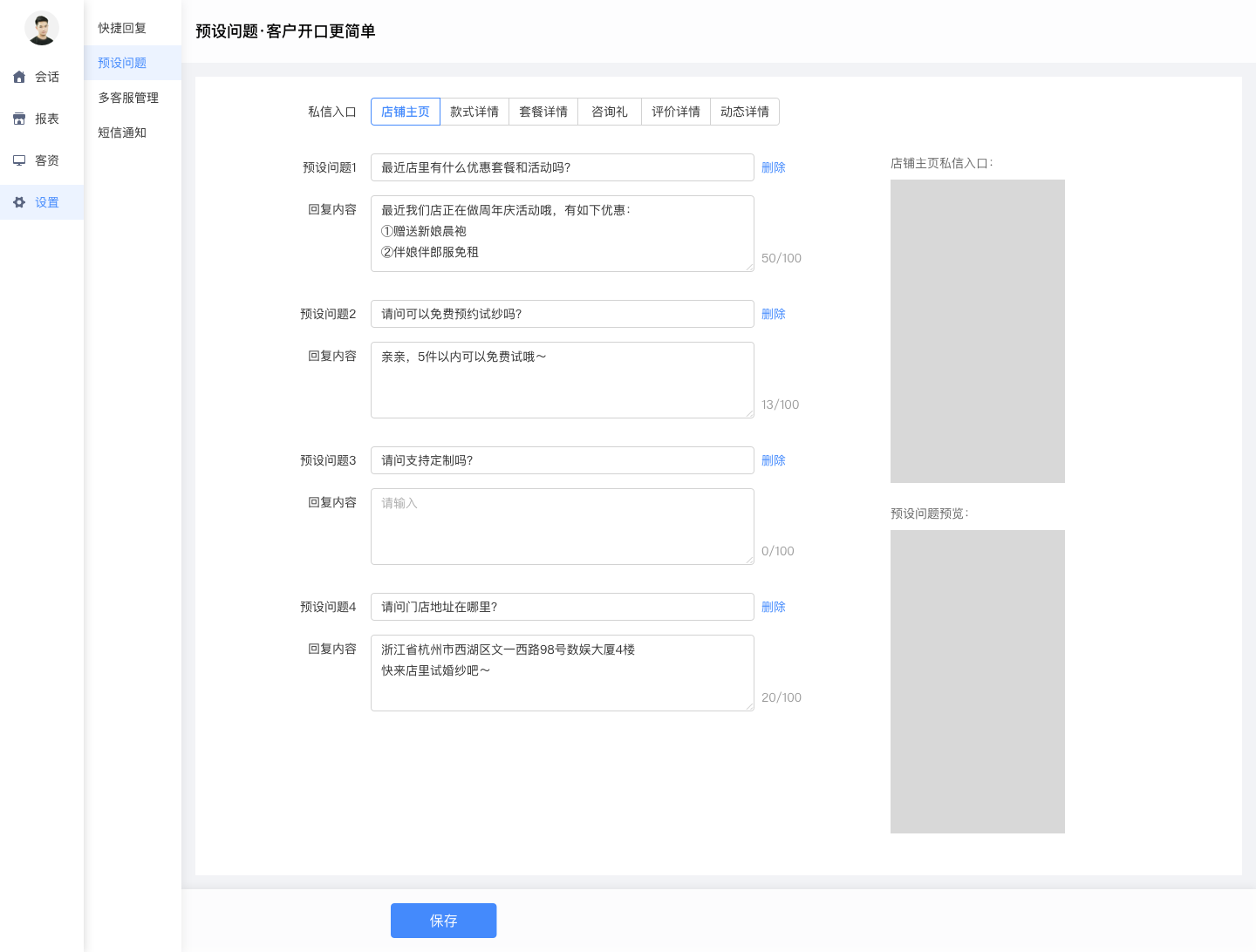Click the 预设问题1 input field
The height and width of the screenshot is (952, 1256).
563,167
